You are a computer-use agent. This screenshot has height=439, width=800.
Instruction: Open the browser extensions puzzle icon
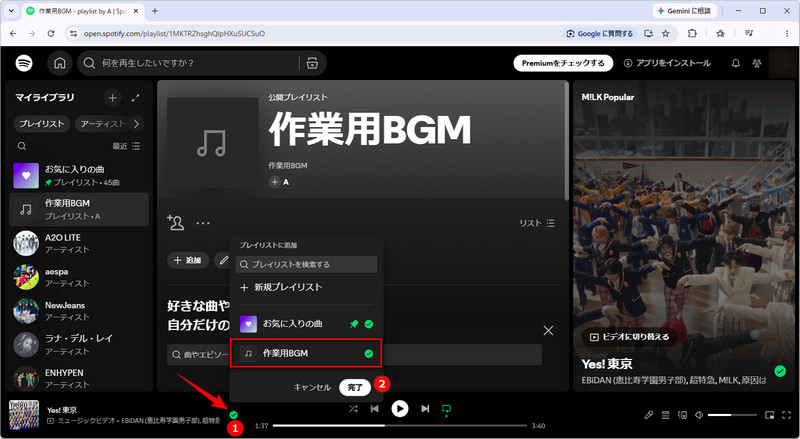692,34
